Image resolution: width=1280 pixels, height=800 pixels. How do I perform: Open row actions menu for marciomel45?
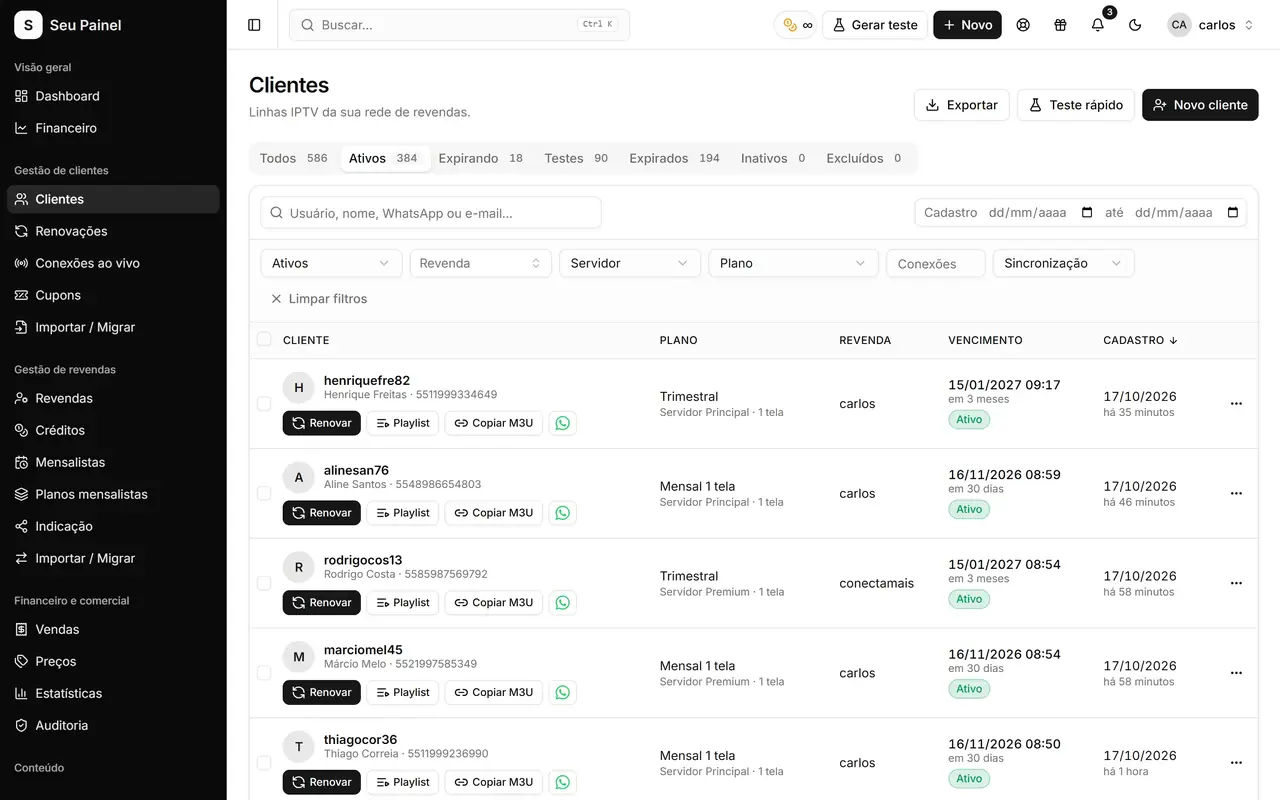click(x=1236, y=673)
